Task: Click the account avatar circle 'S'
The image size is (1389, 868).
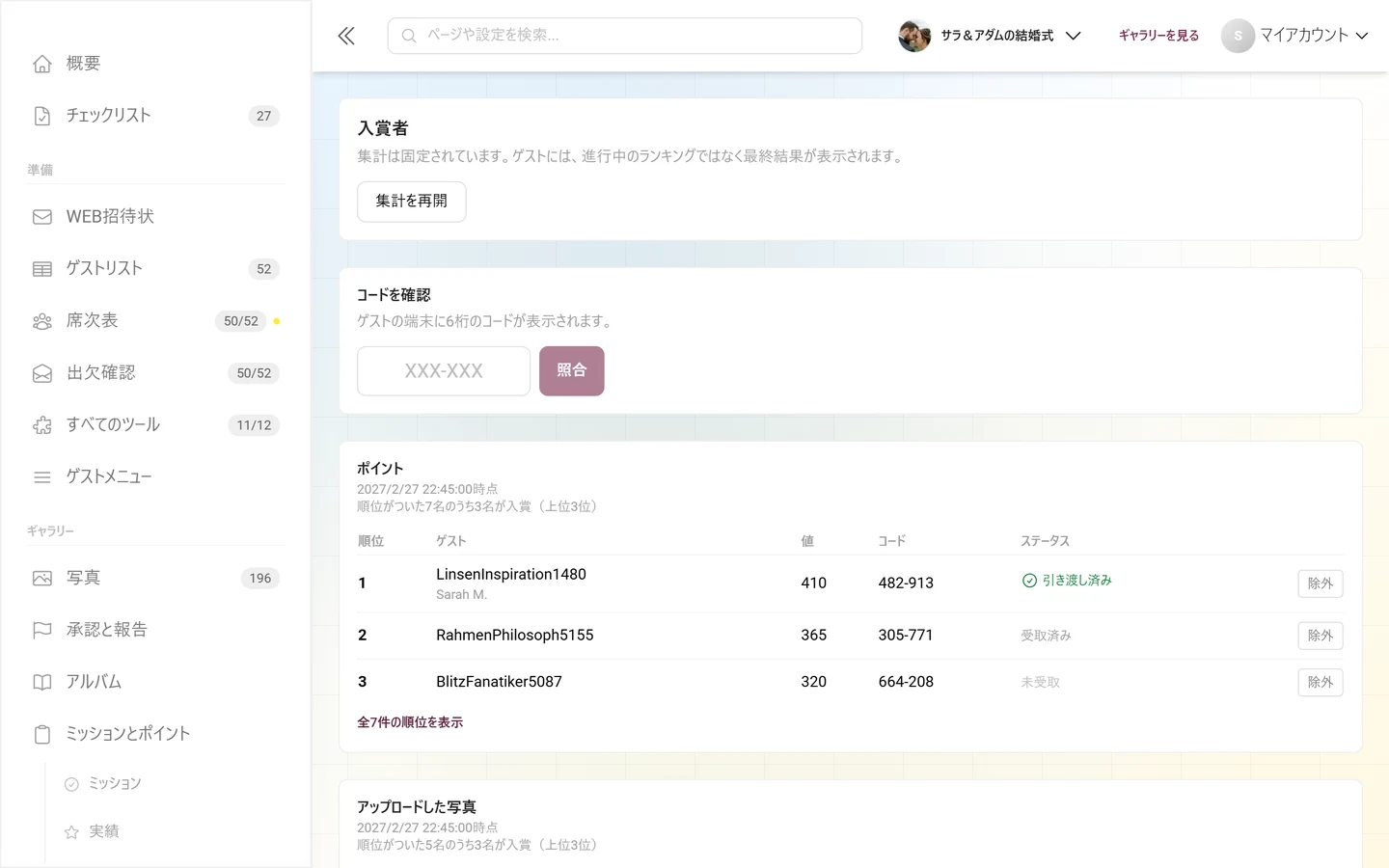Action: (x=1238, y=36)
